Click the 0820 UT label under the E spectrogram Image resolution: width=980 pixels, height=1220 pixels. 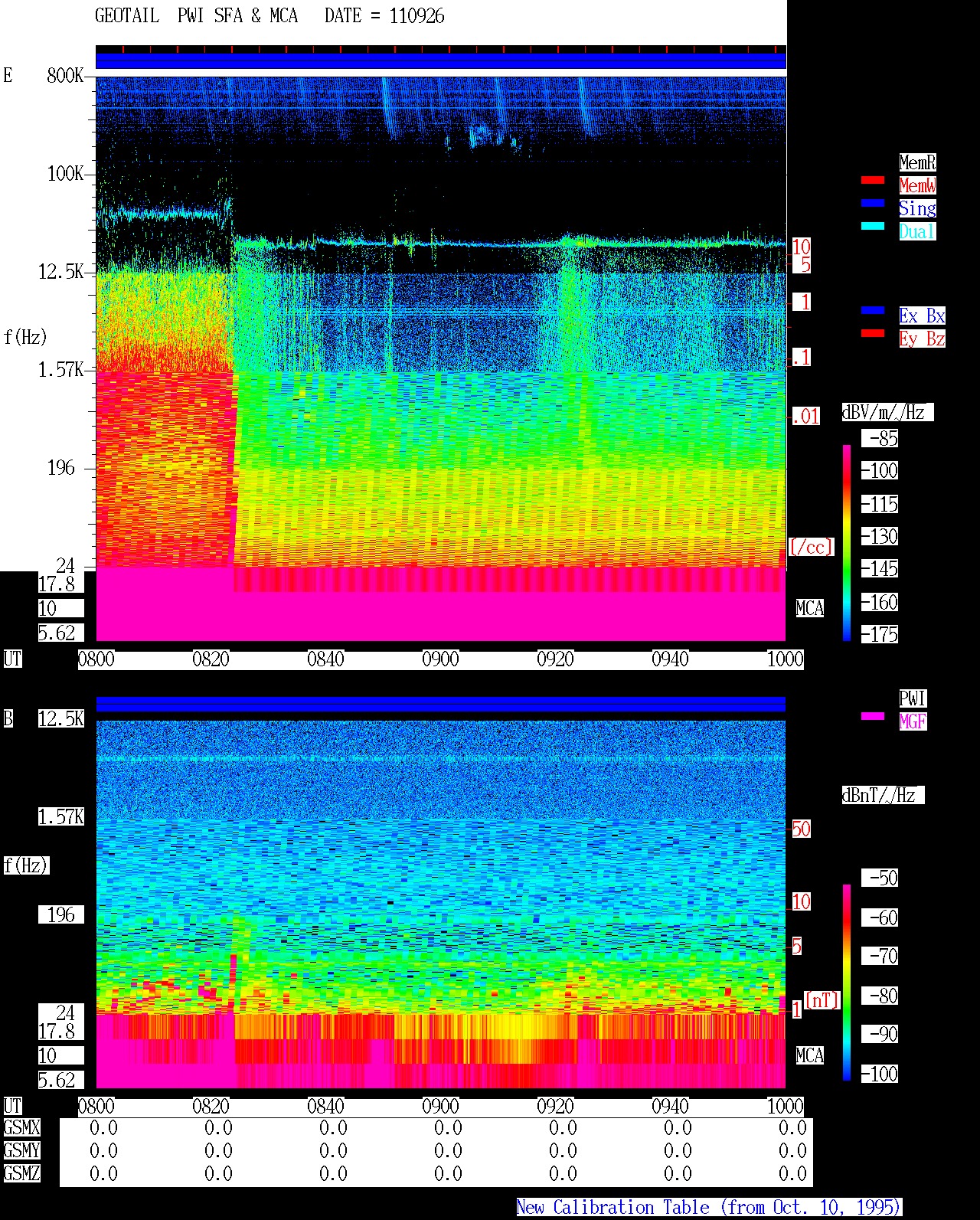211,659
